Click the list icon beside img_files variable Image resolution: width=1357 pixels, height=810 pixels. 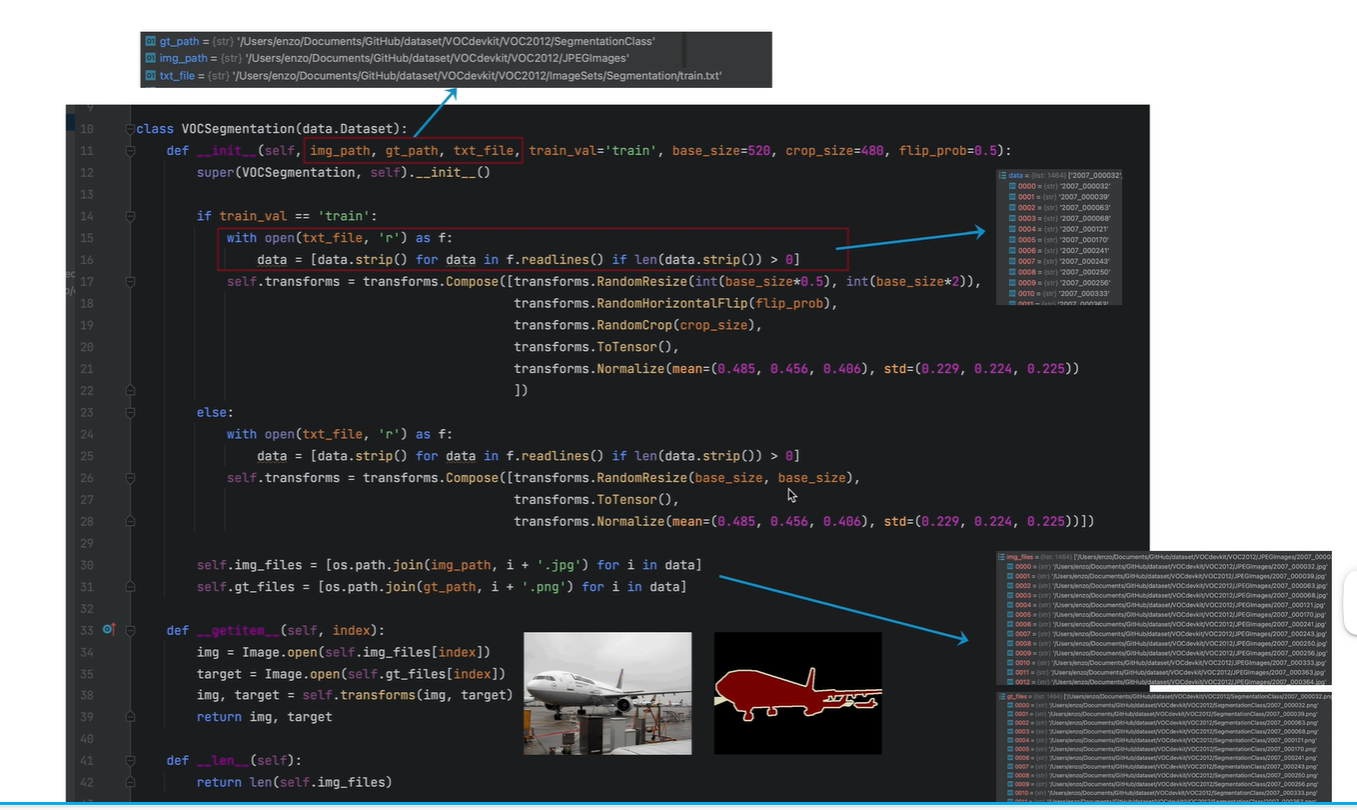[1002, 557]
